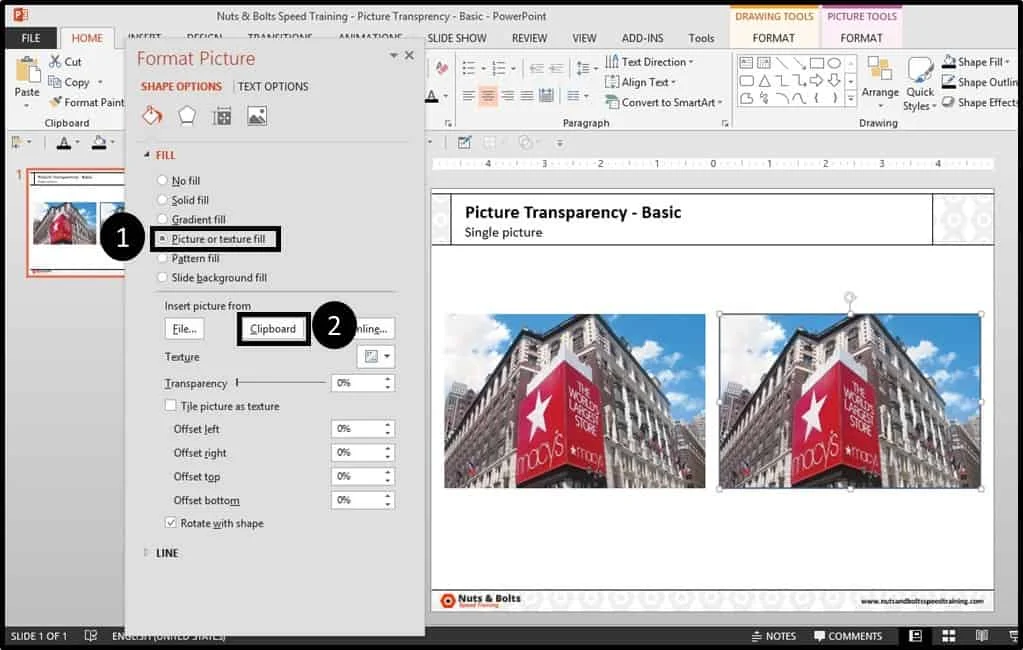
Task: Expand the shapes gallery More arrow
Action: click(851, 99)
